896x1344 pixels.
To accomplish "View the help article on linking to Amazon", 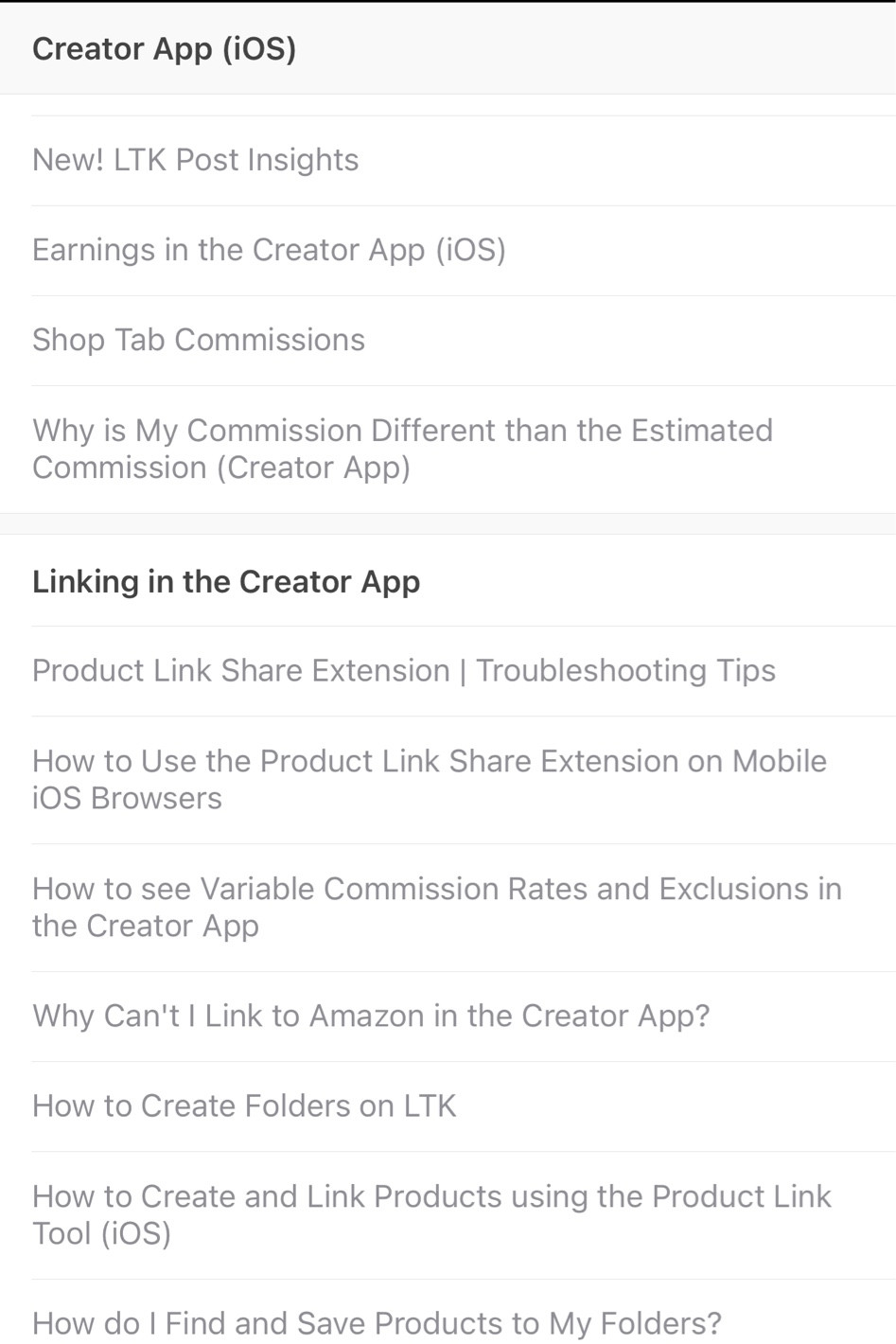I will click(371, 1016).
